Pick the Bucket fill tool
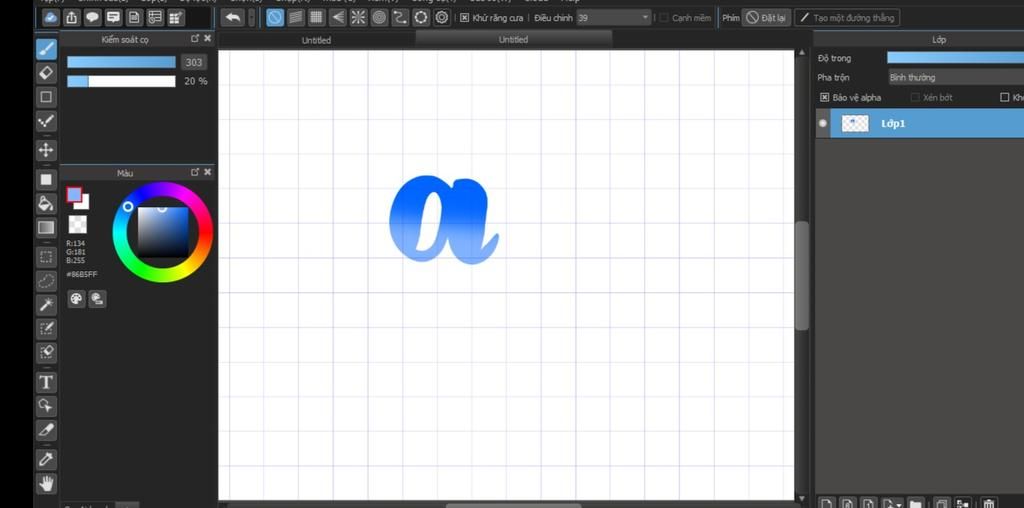This screenshot has width=1024, height=508. 46,203
